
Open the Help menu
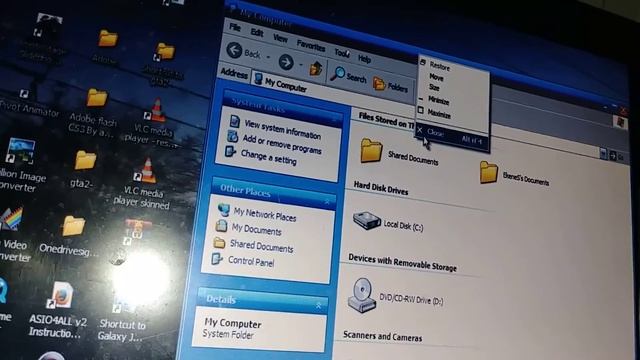click(x=364, y=59)
